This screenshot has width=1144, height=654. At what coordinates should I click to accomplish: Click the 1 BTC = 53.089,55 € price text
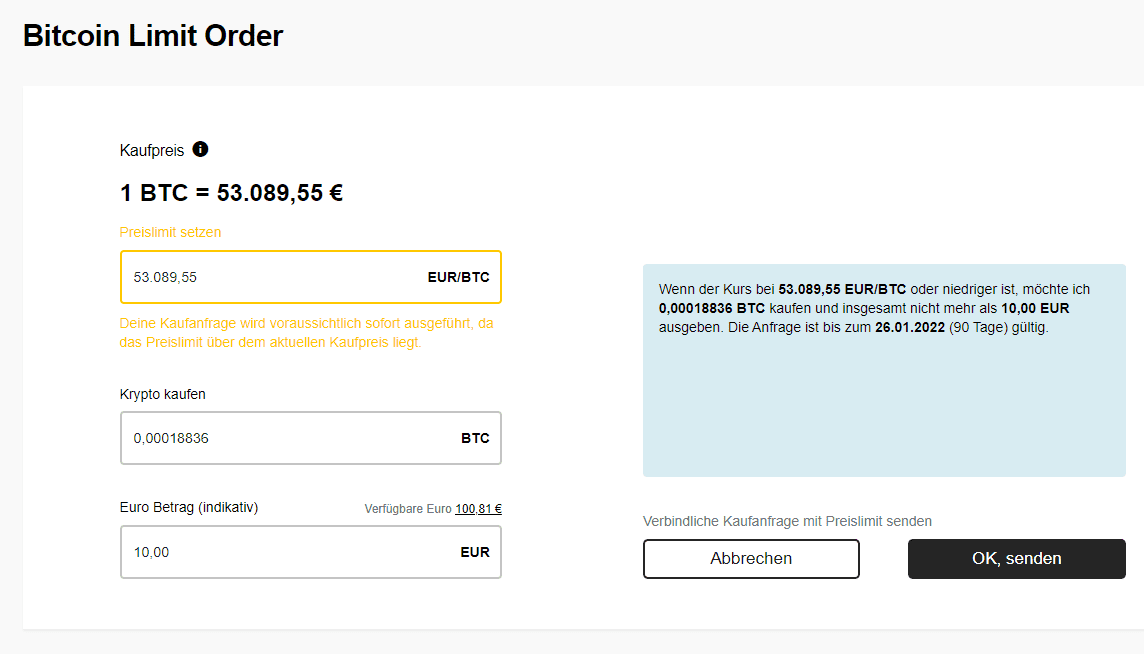[231, 193]
